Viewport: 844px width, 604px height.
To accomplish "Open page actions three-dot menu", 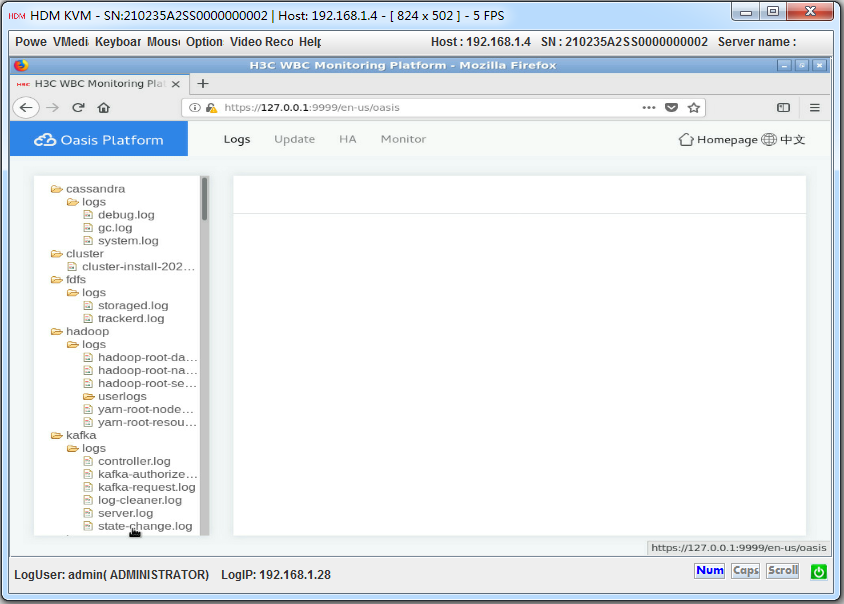I will tap(649, 108).
